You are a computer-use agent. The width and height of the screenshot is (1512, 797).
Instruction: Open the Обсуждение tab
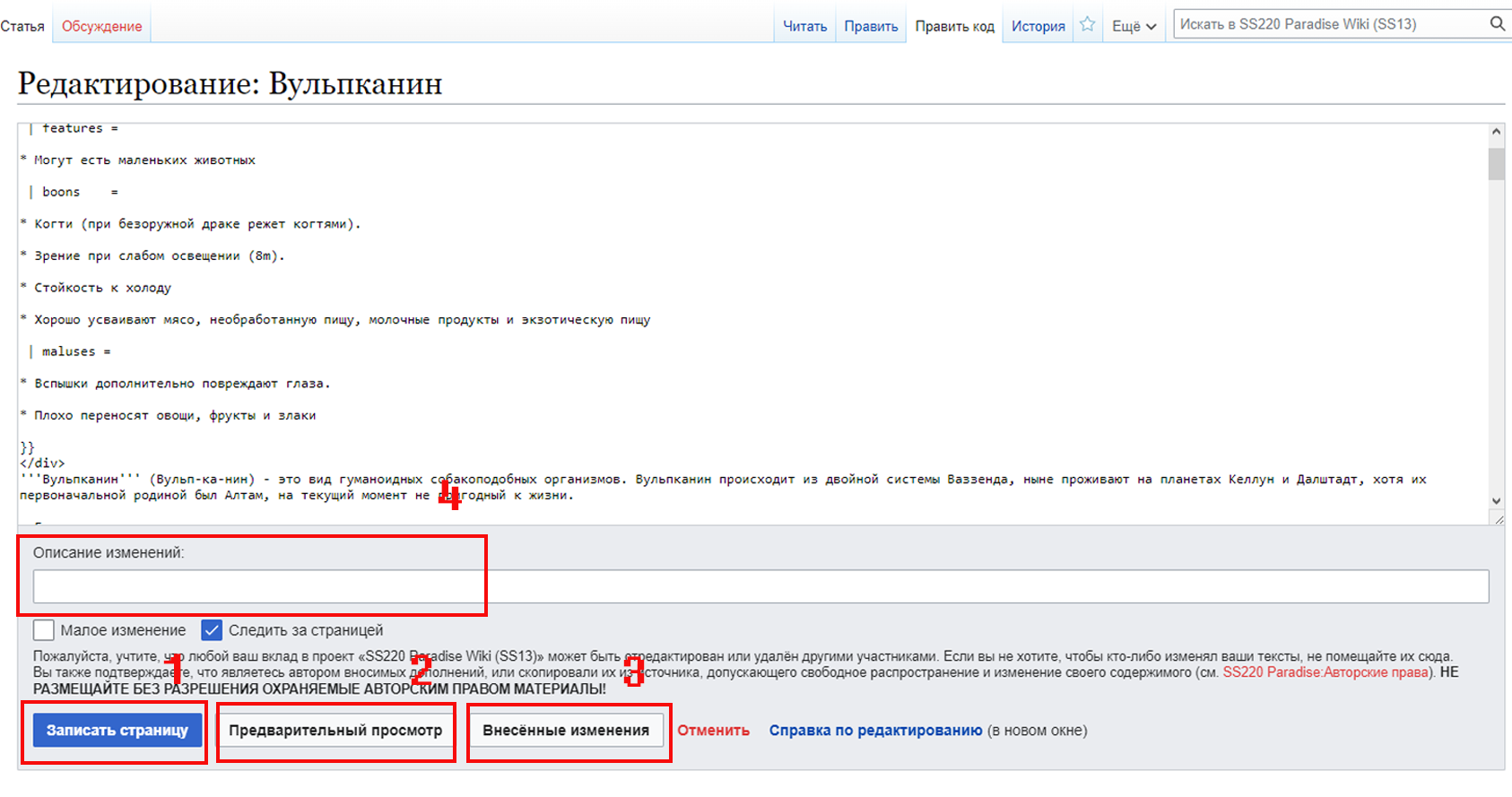click(101, 26)
